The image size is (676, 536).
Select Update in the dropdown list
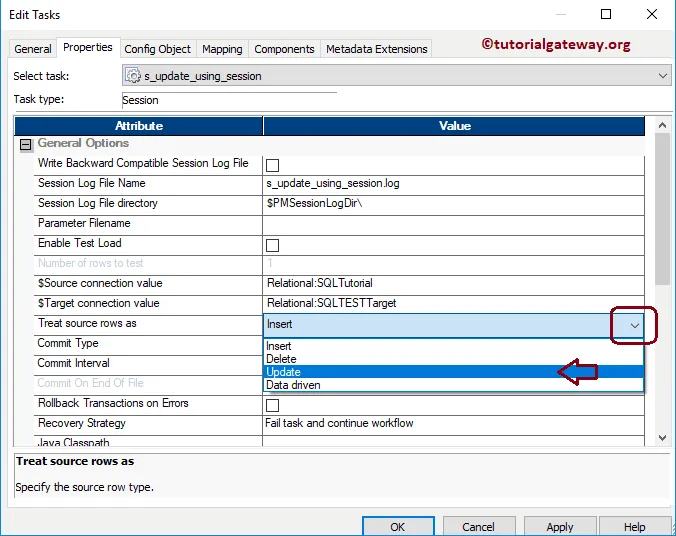[x=453, y=372]
